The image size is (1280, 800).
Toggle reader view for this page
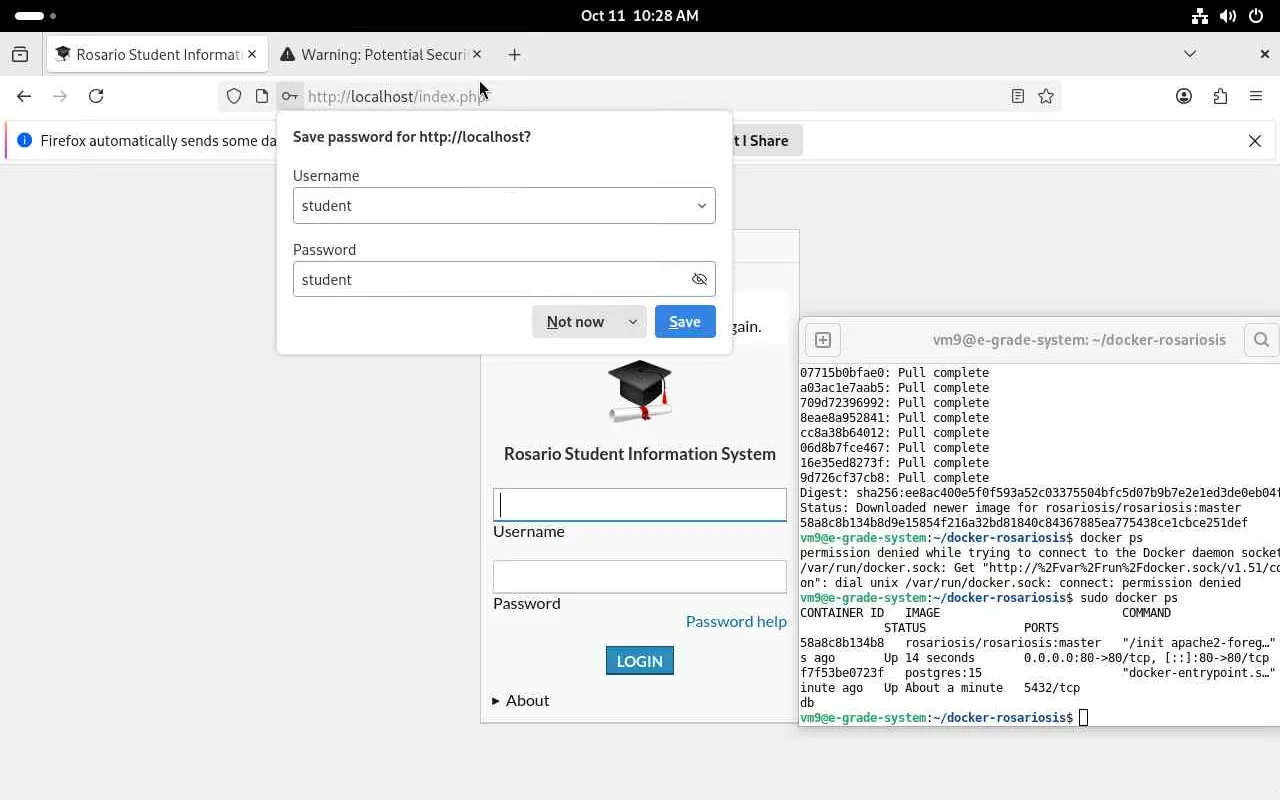(1018, 96)
